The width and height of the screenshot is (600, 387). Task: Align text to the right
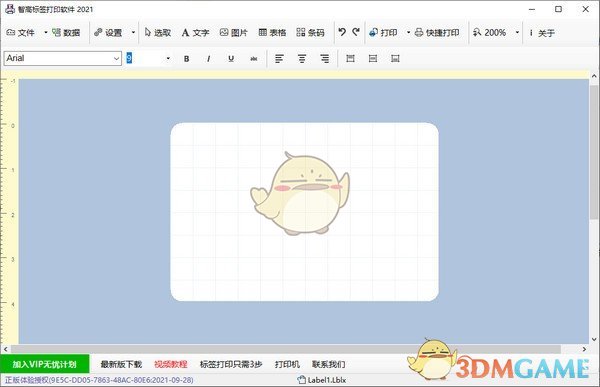coord(324,59)
